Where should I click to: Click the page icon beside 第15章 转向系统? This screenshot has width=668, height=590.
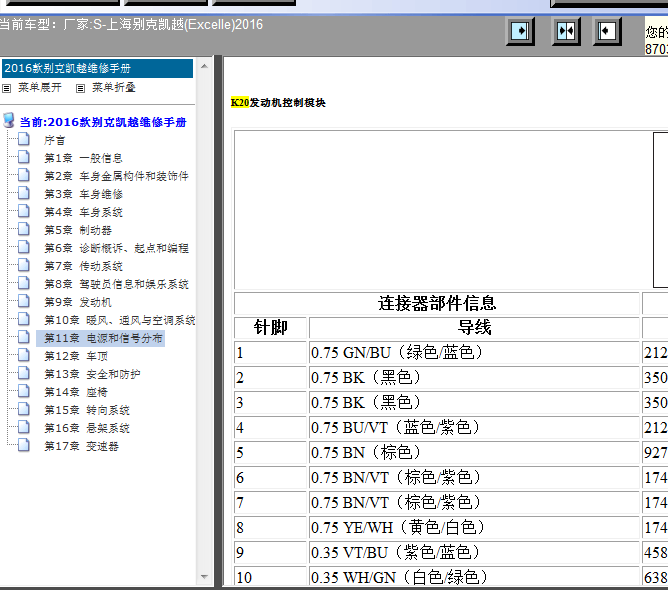[x=23, y=409]
